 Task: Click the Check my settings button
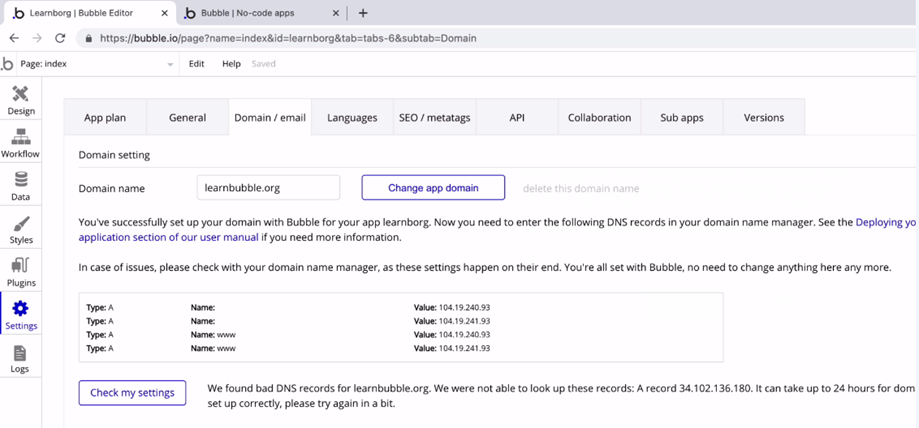132,393
